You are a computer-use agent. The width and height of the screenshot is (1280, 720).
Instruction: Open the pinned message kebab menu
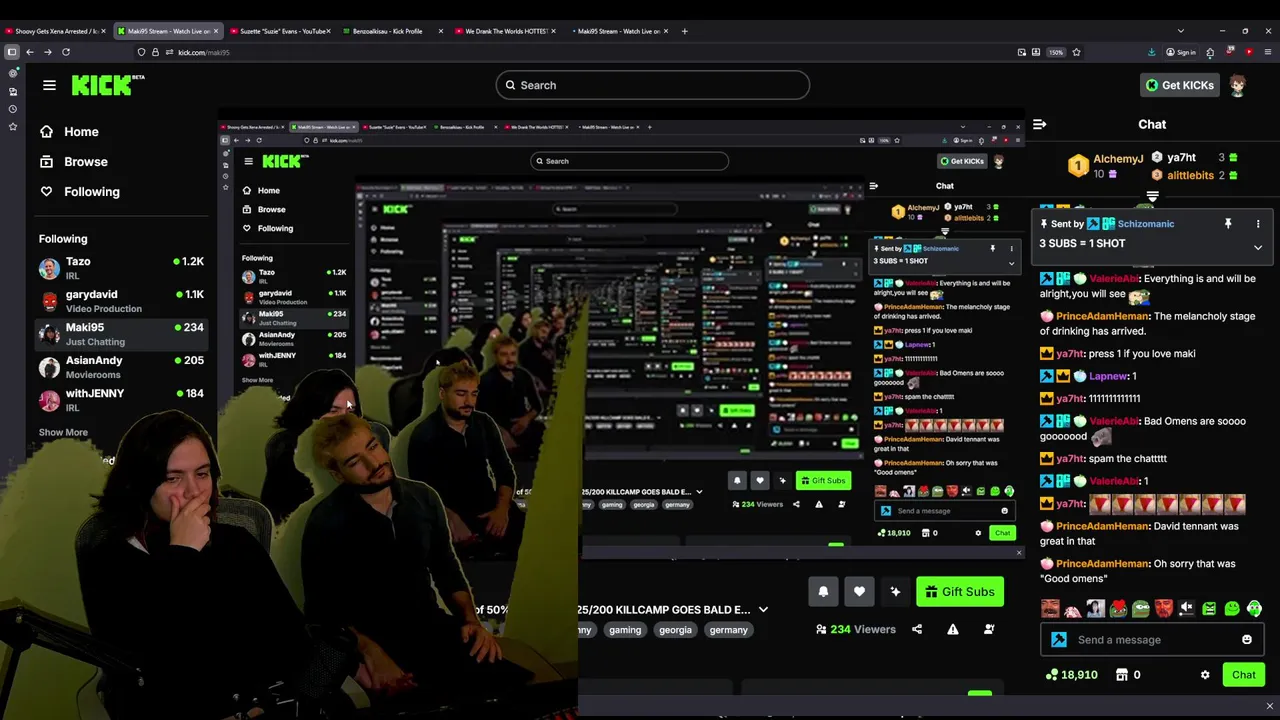tap(1258, 224)
